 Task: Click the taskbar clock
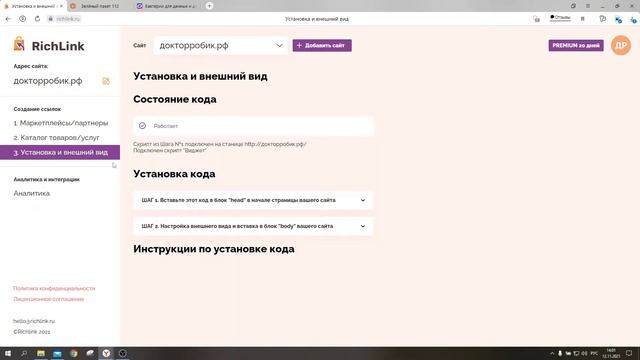[611, 353]
